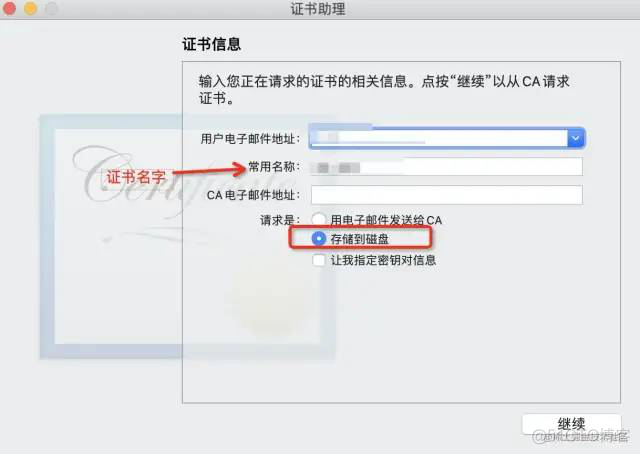Focus the 常用名称 text field
640x454 pixels.
pyautogui.click(x=447, y=167)
